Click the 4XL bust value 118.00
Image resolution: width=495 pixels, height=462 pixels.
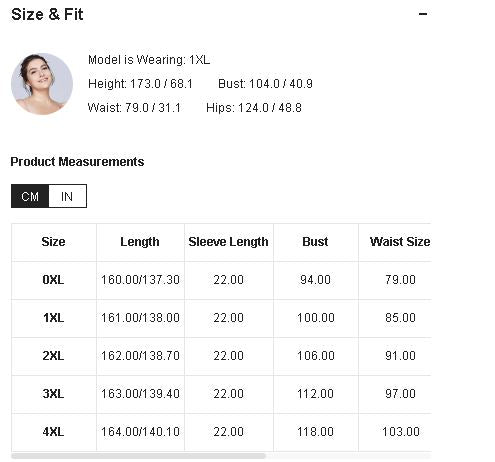pyautogui.click(x=315, y=432)
